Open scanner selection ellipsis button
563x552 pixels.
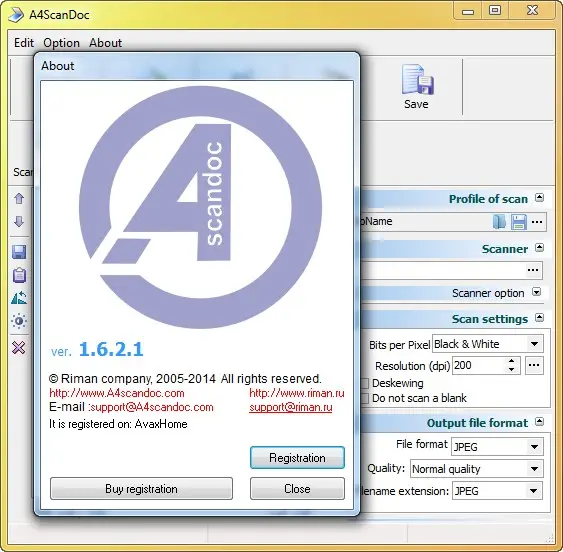[x=533, y=270]
